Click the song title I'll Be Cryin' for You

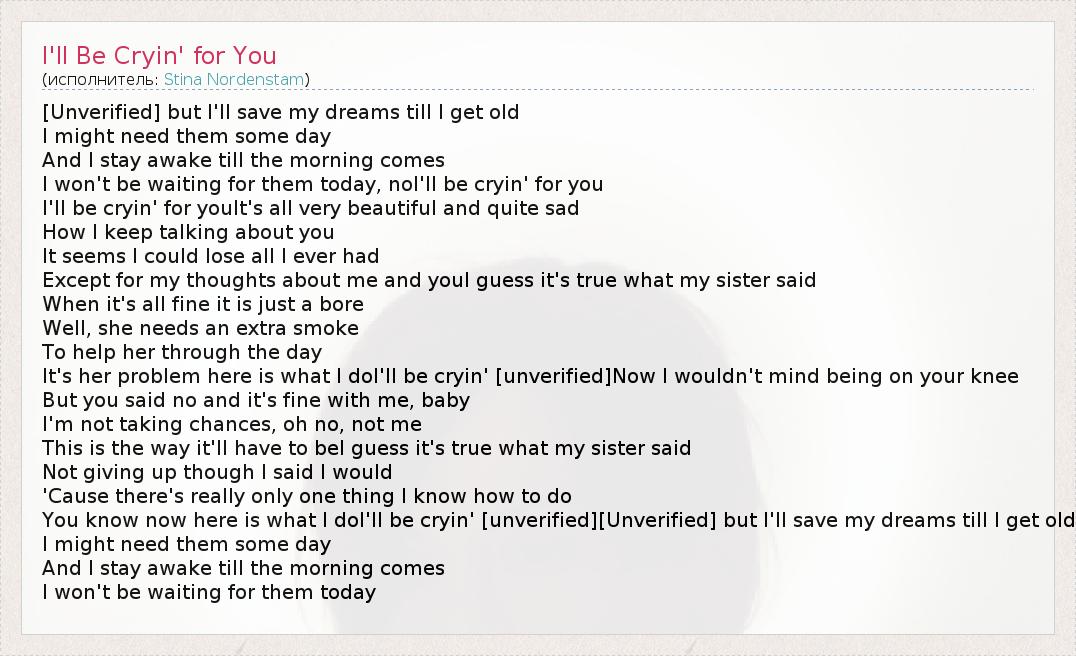159,55
